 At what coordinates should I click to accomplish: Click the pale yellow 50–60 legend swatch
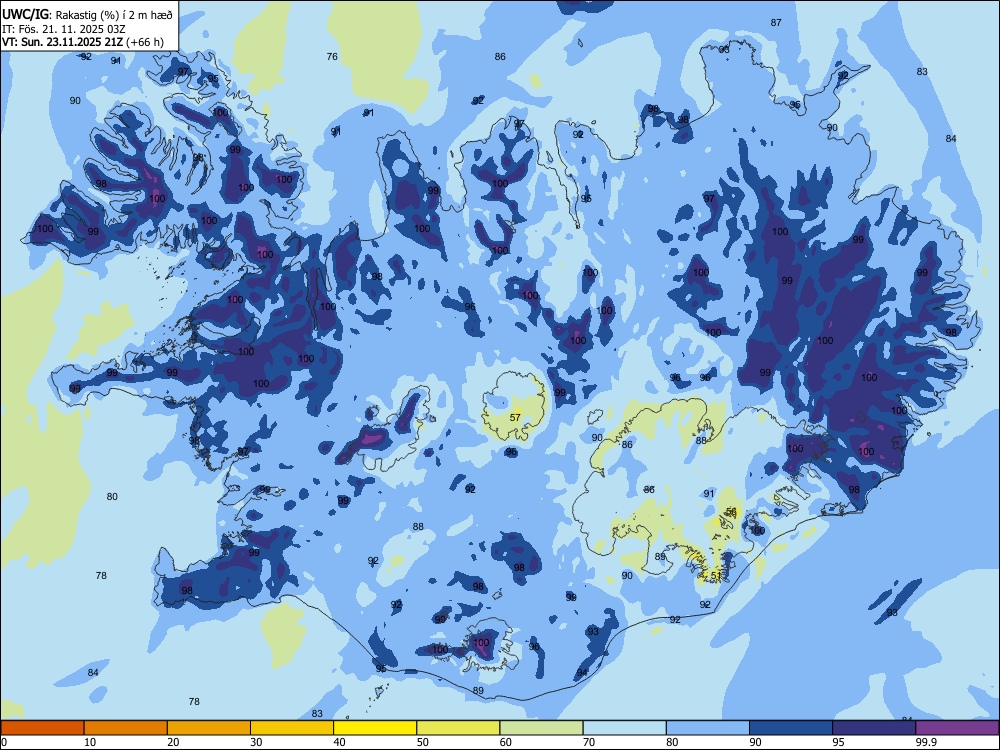pos(459,728)
